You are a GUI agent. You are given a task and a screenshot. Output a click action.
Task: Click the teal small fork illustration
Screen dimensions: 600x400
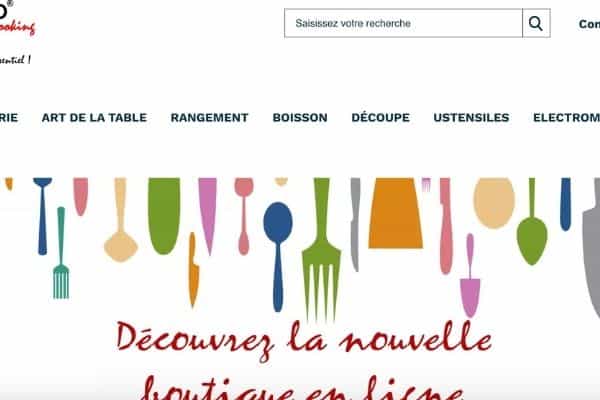[61, 253]
